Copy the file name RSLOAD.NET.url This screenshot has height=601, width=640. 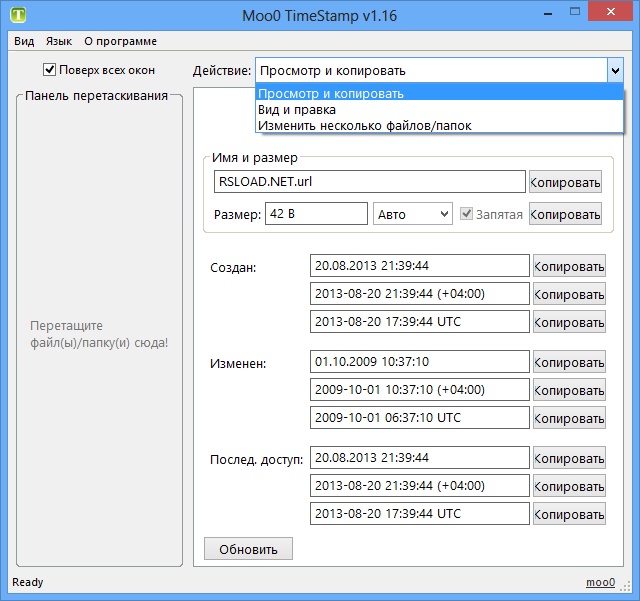pyautogui.click(x=565, y=182)
